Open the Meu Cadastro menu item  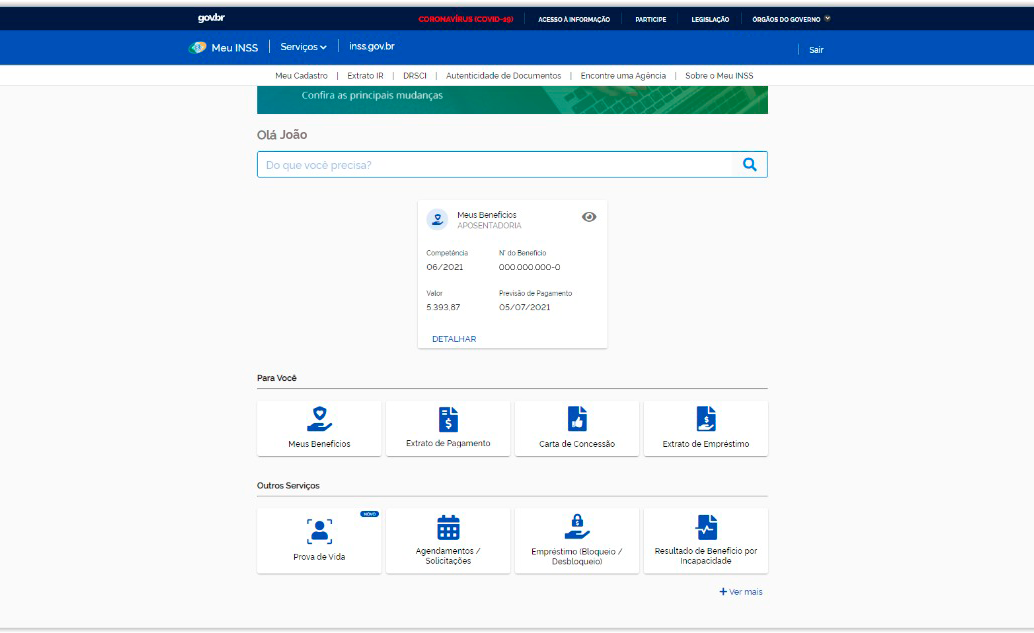coord(301,76)
